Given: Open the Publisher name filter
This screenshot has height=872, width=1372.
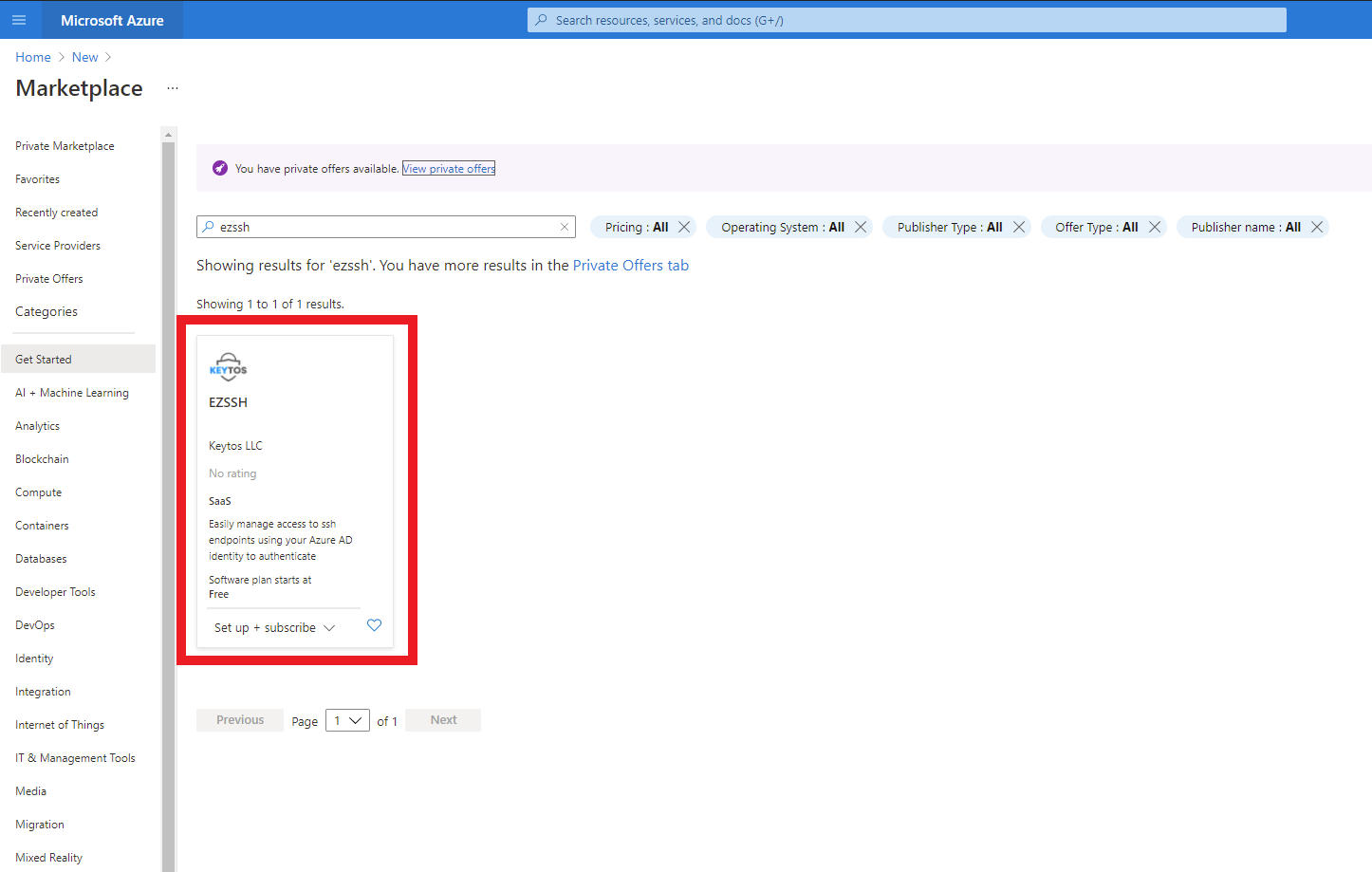Looking at the screenshot, I should tap(1246, 227).
